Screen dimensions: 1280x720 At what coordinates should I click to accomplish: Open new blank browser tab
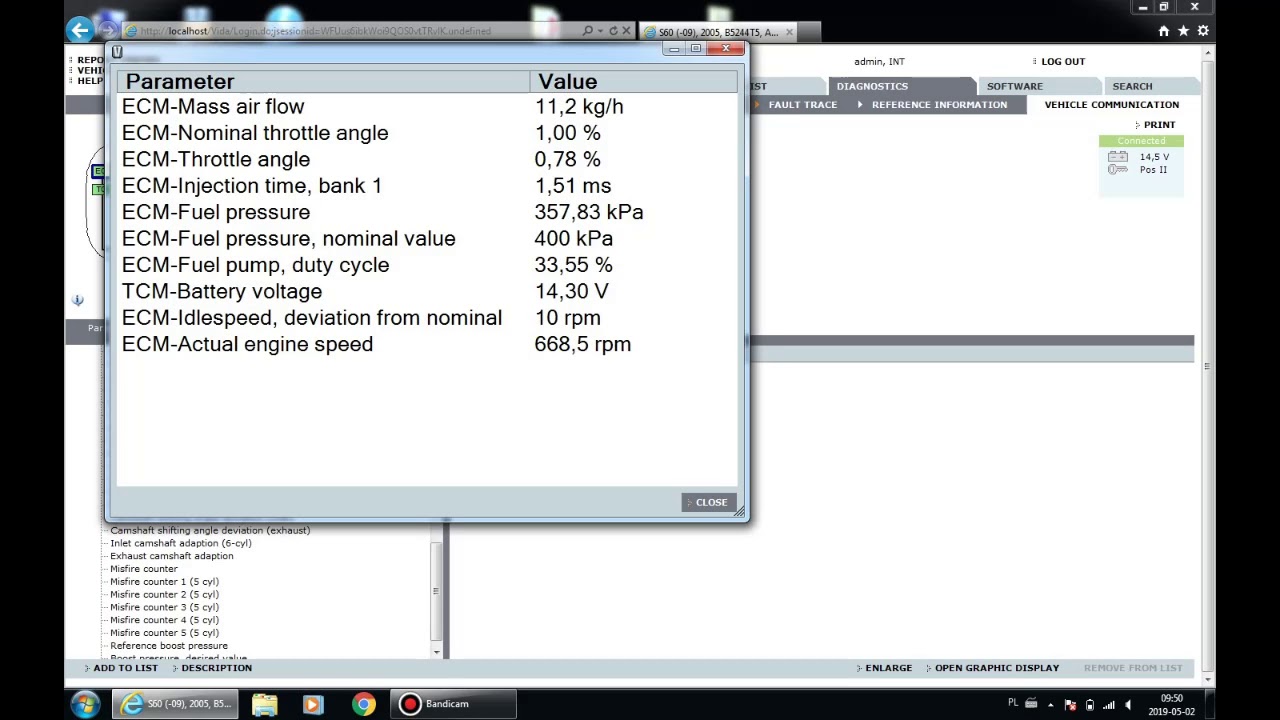(x=811, y=32)
